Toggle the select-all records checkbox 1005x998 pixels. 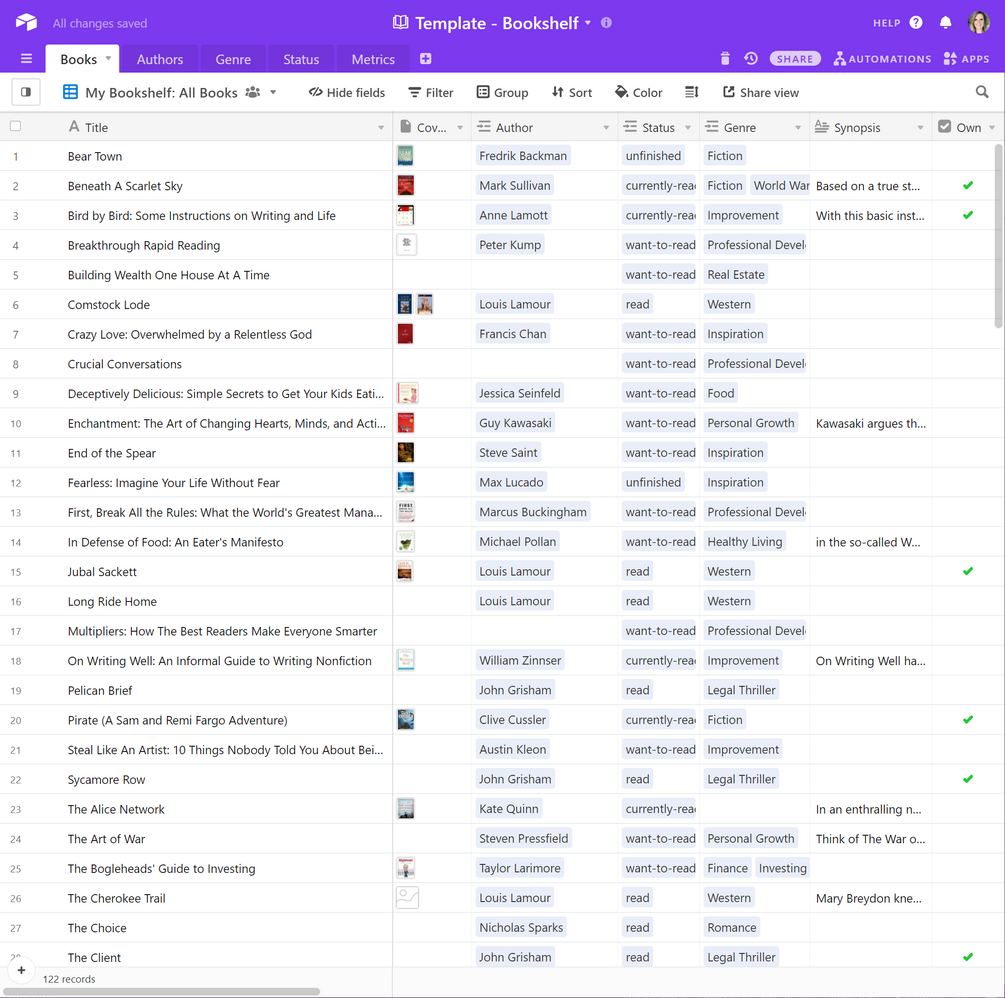tap(15, 126)
